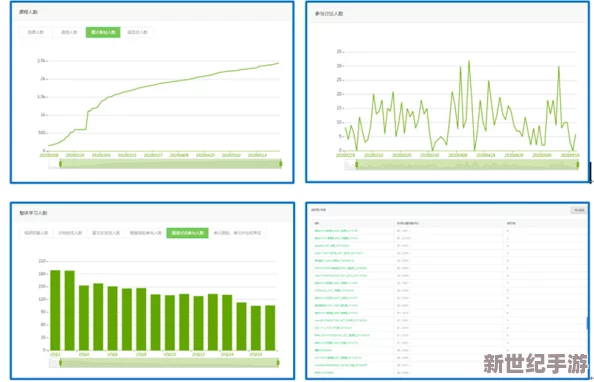Select the green active tab in 整体学习人数 panel
The height and width of the screenshot is (382, 594).
pos(188,233)
